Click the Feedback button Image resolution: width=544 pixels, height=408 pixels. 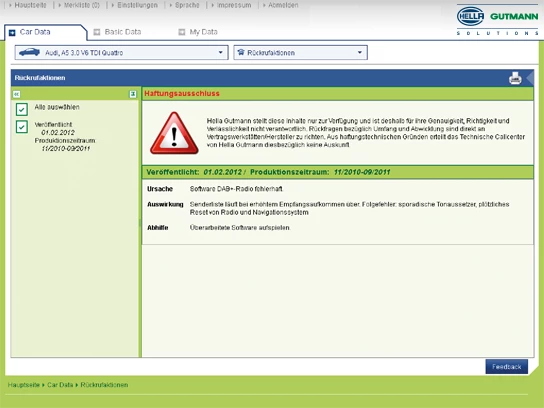(507, 367)
